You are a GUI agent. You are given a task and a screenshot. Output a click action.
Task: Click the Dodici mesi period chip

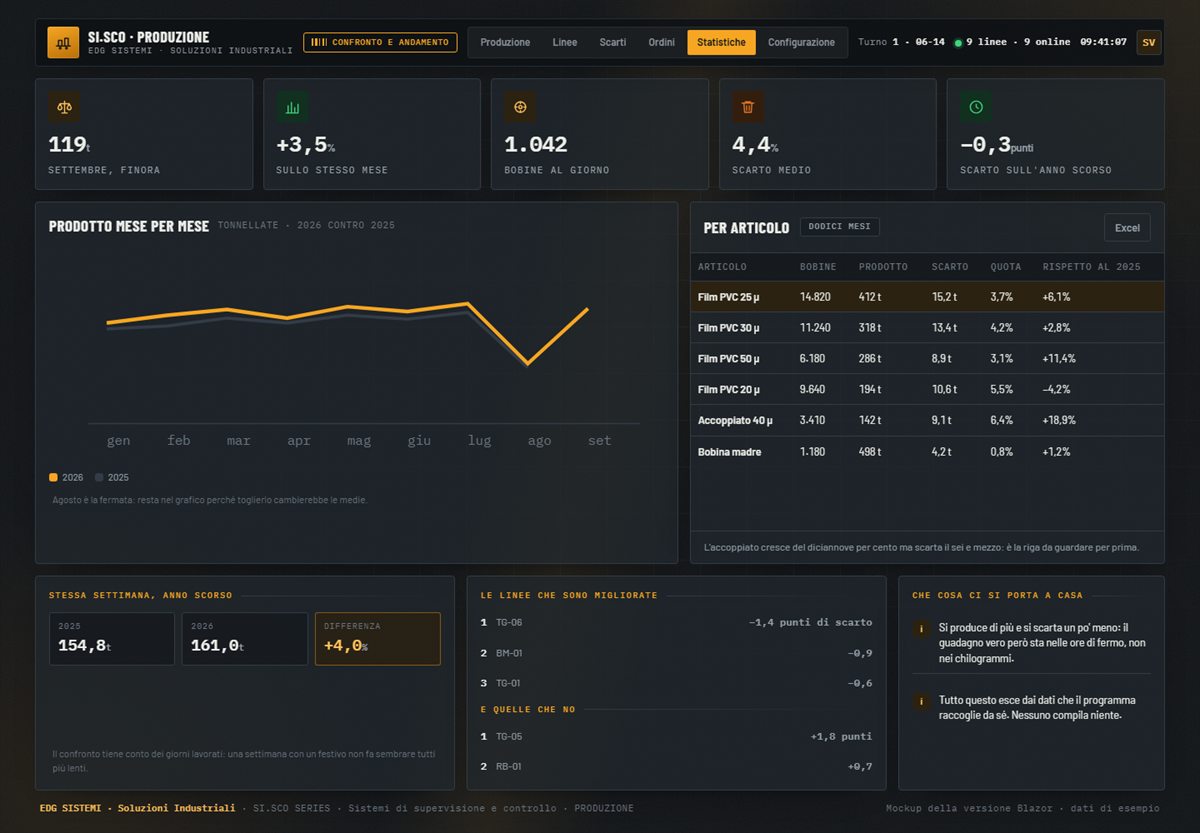coord(839,227)
